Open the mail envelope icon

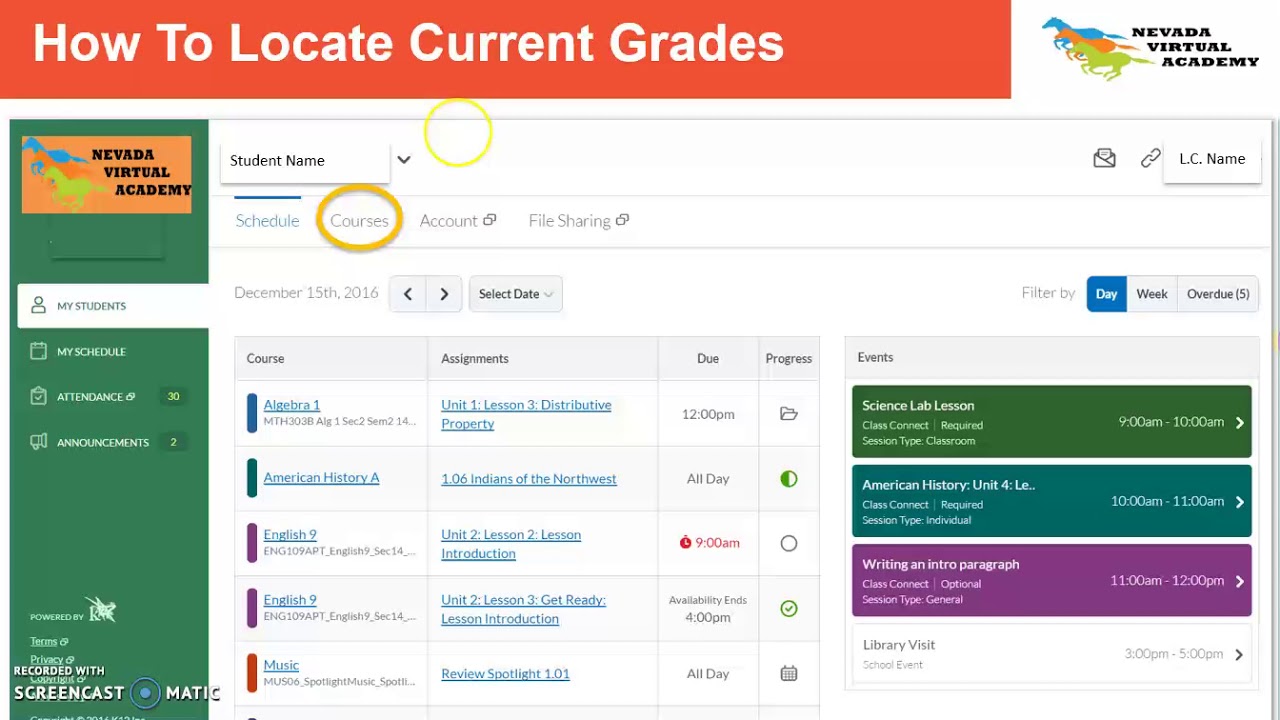click(1104, 159)
